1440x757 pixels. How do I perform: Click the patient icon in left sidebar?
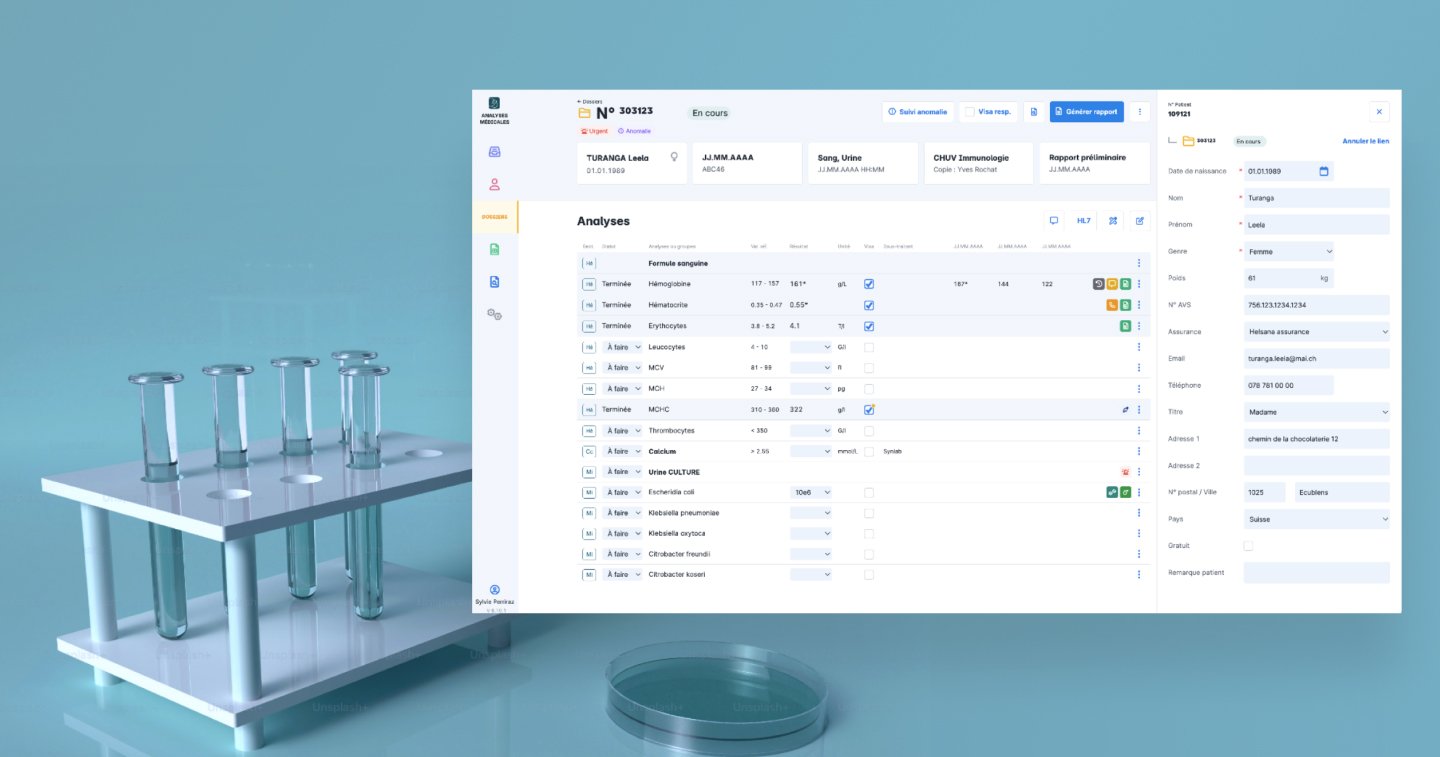(494, 184)
